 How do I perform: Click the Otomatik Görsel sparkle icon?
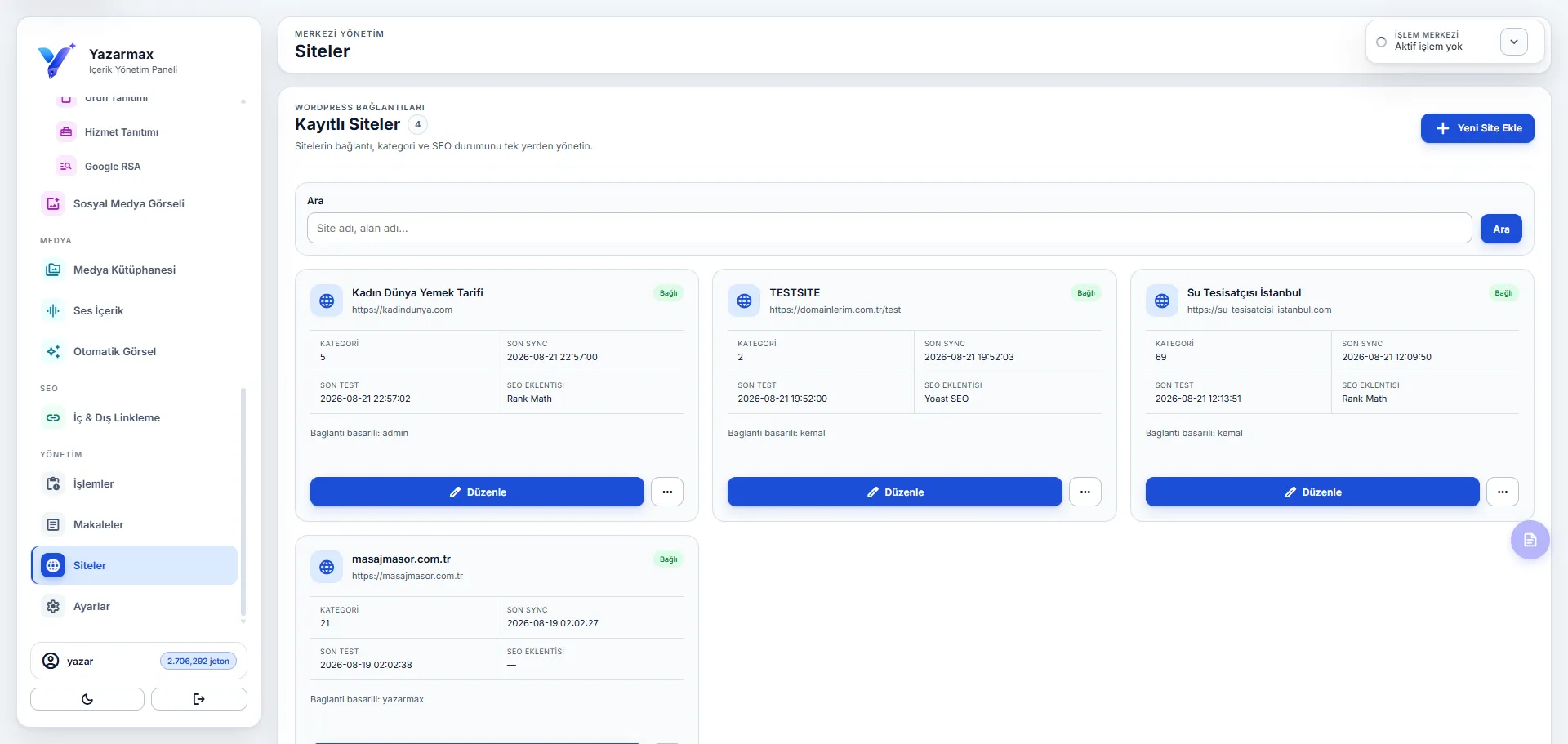pyautogui.click(x=53, y=351)
